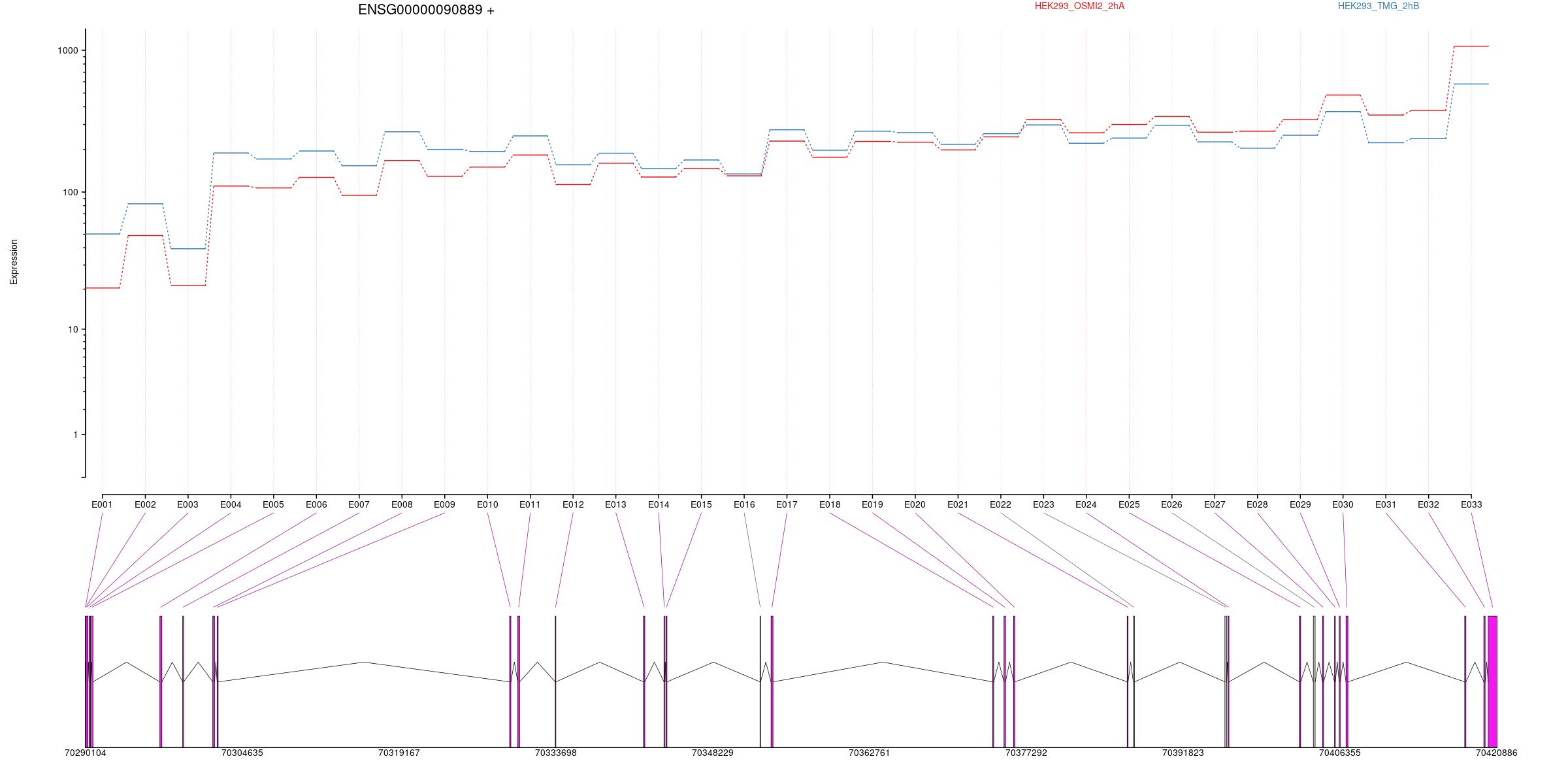Click the gene title ENSG00000090889 +
Screen dimensions: 1568x784
[x=426, y=10]
